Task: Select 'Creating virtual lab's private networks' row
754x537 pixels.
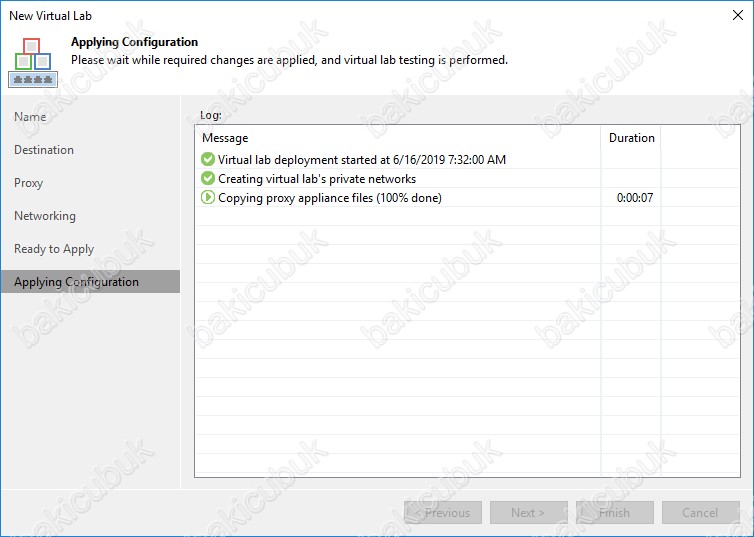Action: tap(467, 178)
